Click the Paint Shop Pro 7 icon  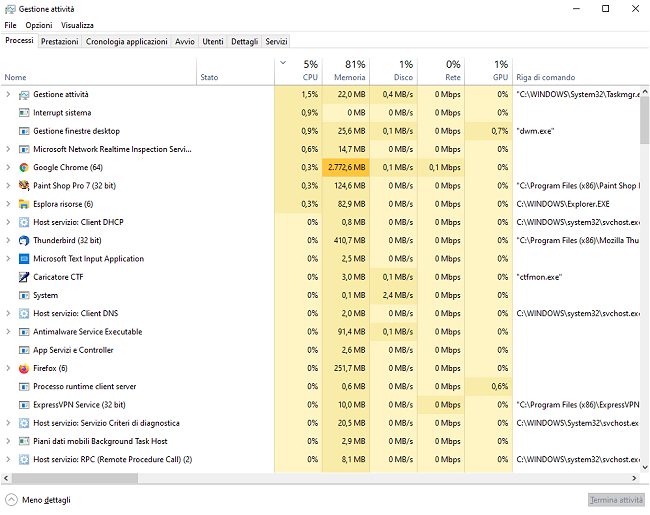pyautogui.click(x=24, y=186)
